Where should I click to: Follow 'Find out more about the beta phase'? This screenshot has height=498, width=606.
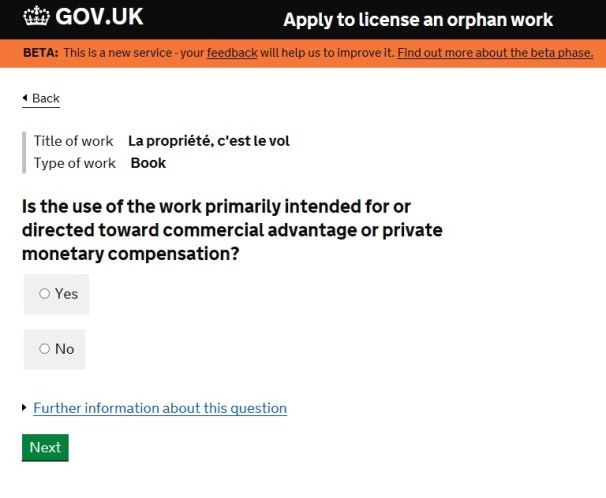[495, 52]
